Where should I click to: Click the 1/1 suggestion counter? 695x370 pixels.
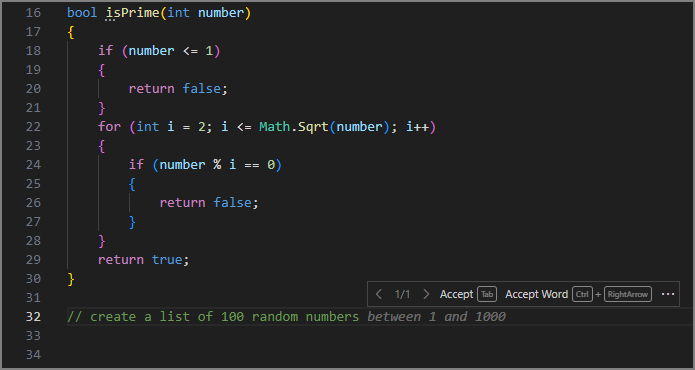[402, 294]
